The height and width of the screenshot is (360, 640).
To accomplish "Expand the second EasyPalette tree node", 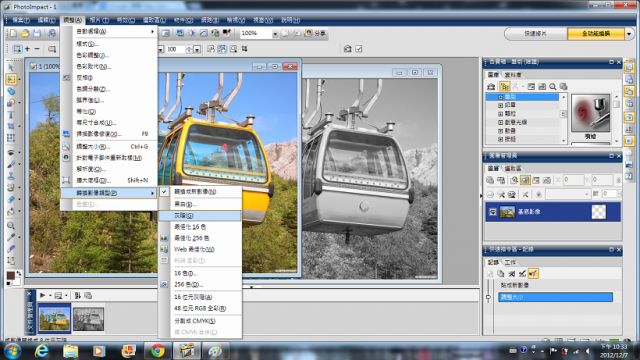I will (500, 105).
